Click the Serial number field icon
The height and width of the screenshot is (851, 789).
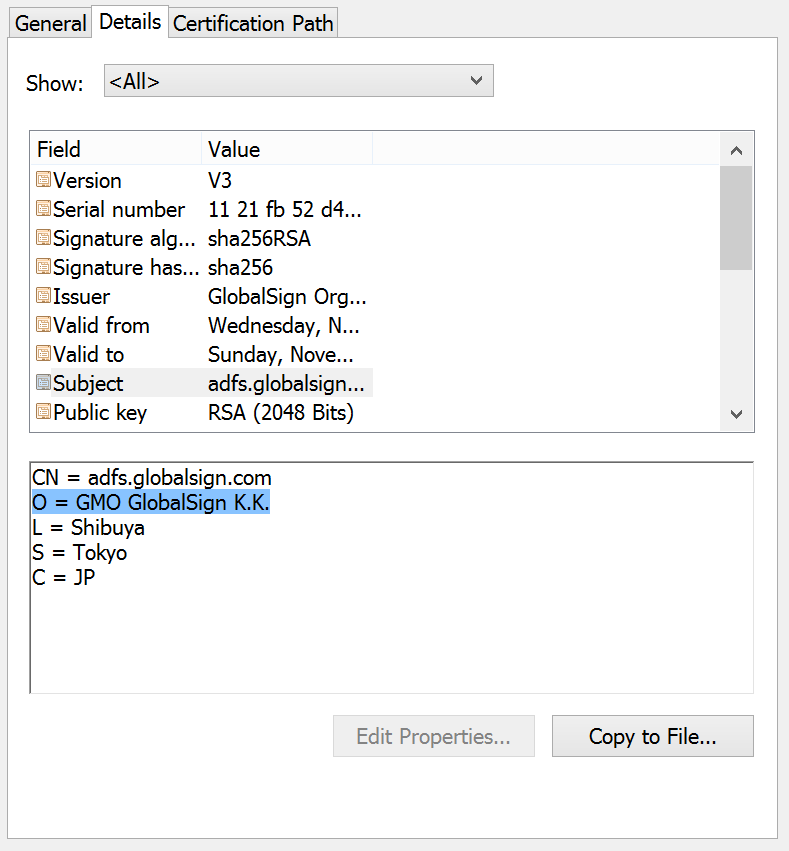(43, 210)
